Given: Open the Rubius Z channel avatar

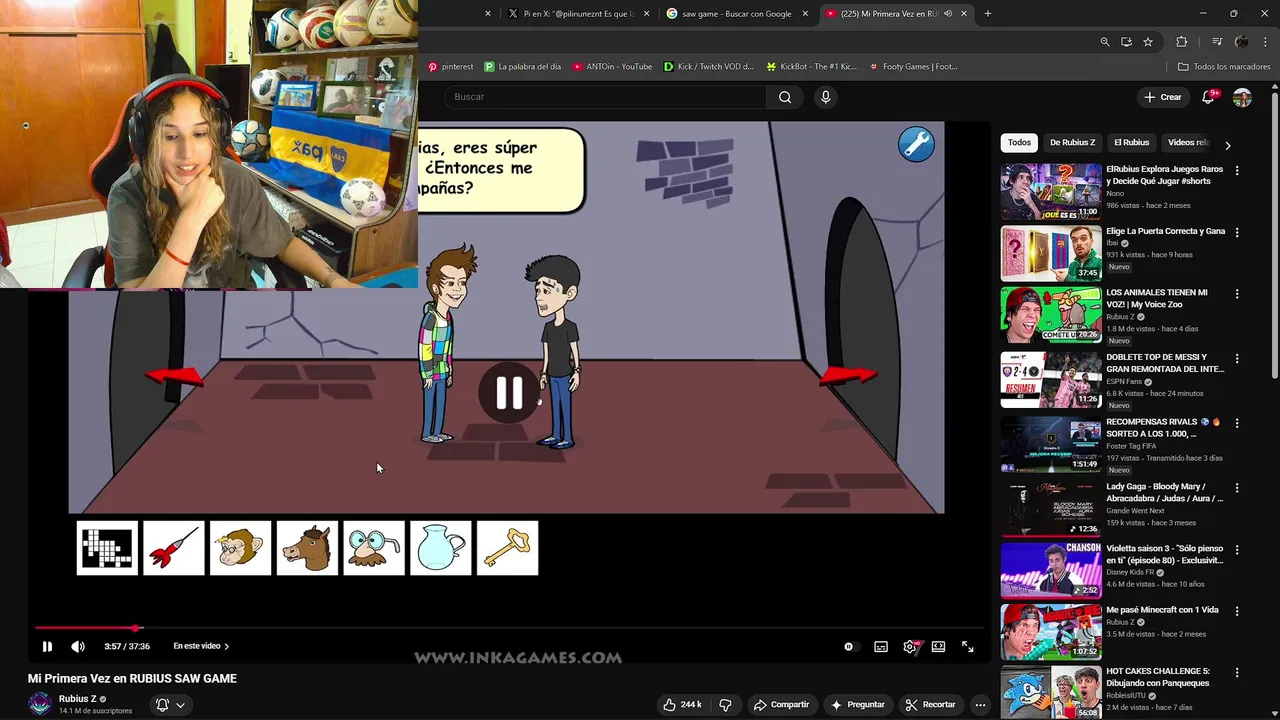Looking at the screenshot, I should 40,704.
